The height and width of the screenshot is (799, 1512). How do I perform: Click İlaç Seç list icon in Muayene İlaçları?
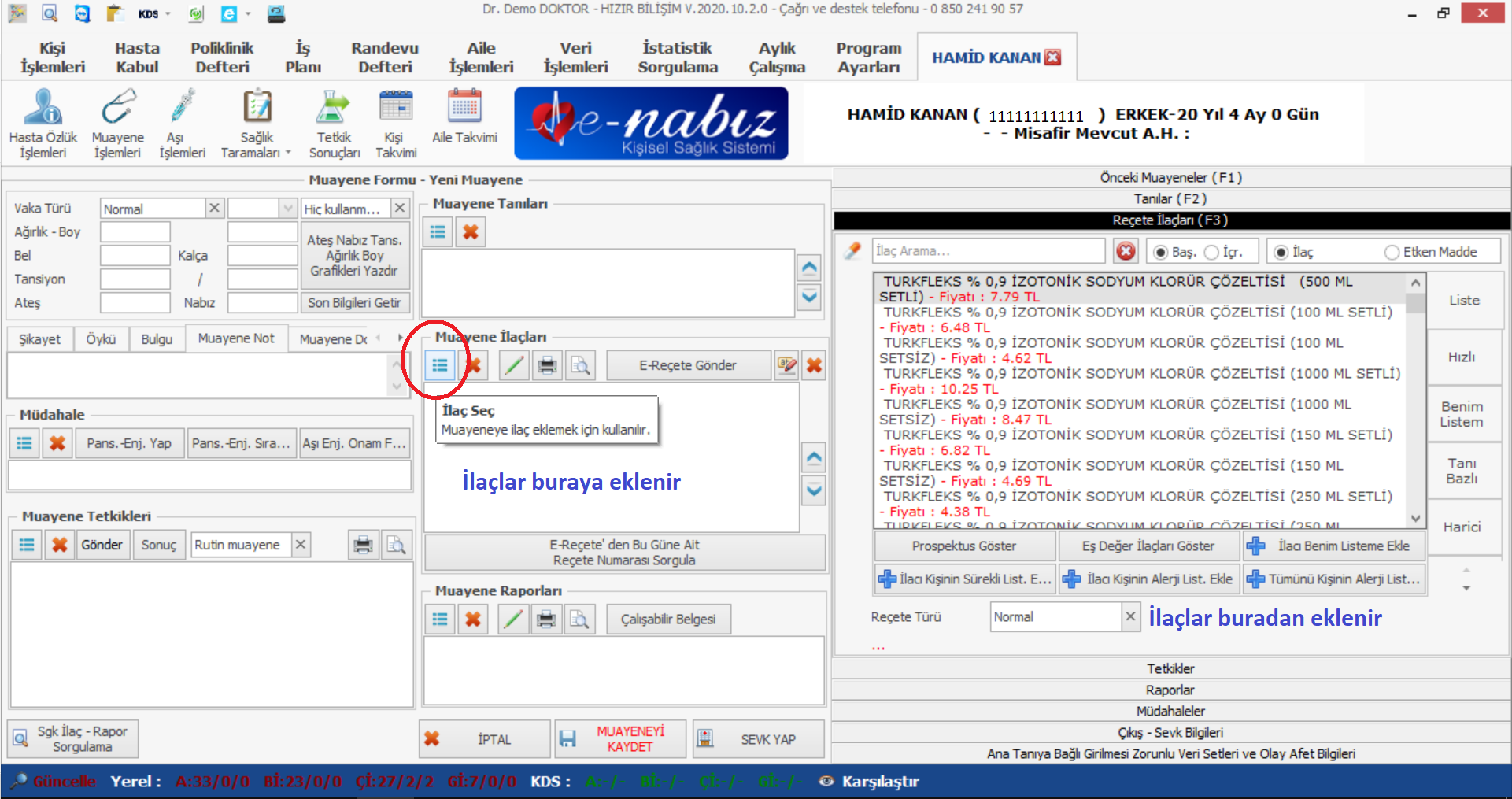pos(439,365)
